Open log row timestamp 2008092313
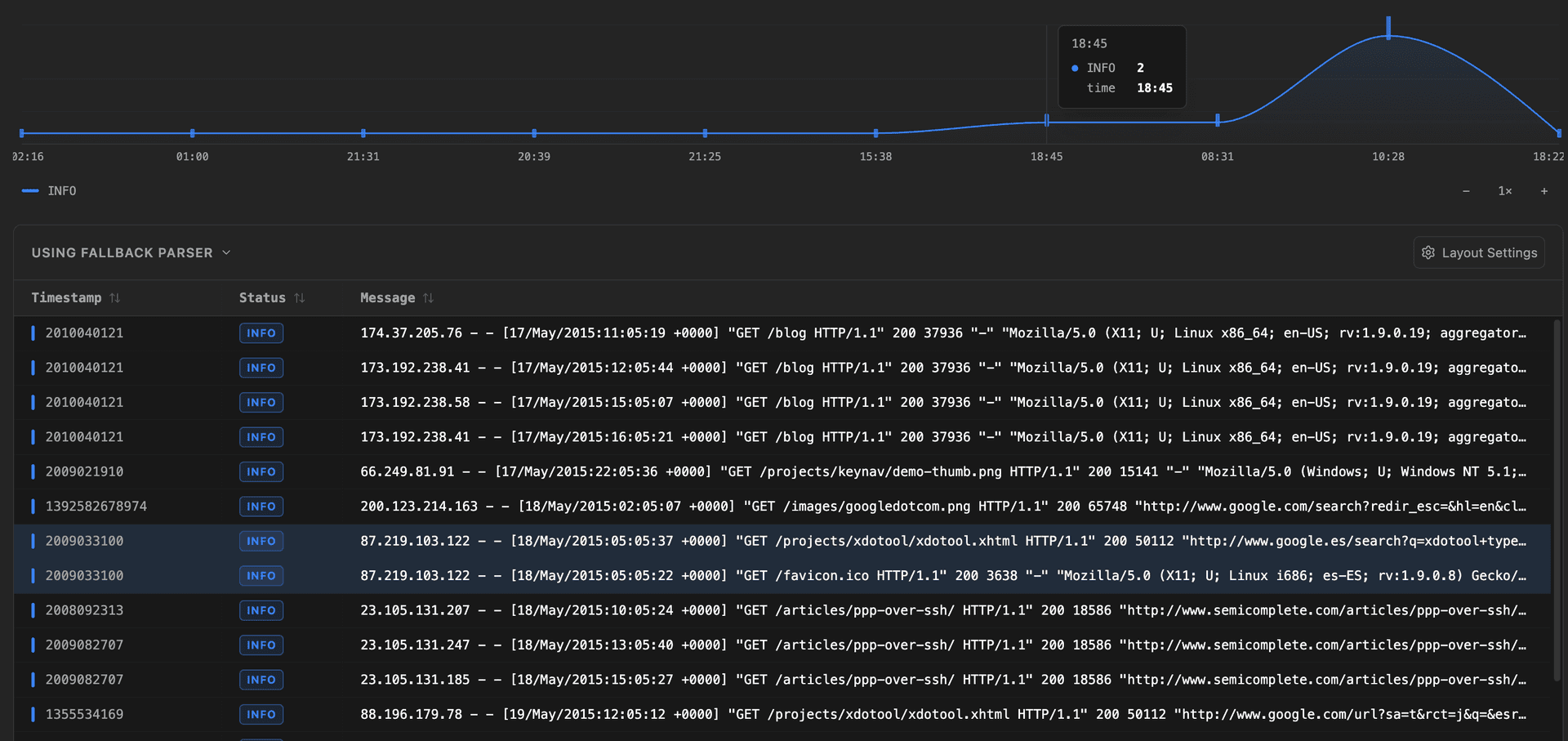 coord(84,610)
